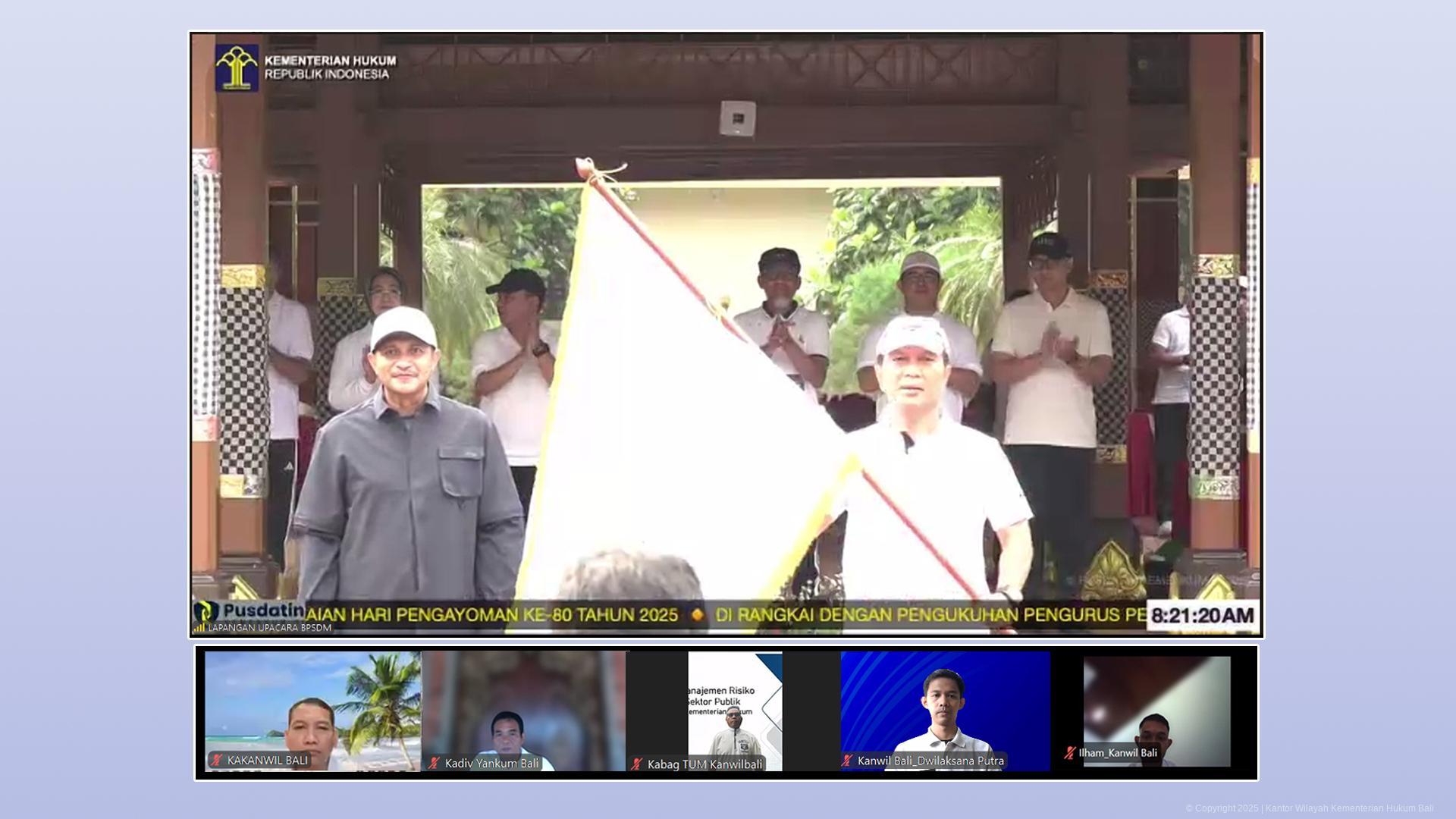Click the Kementerian Hukum emblem logo
Image resolution: width=1456 pixels, height=819 pixels.
click(237, 67)
